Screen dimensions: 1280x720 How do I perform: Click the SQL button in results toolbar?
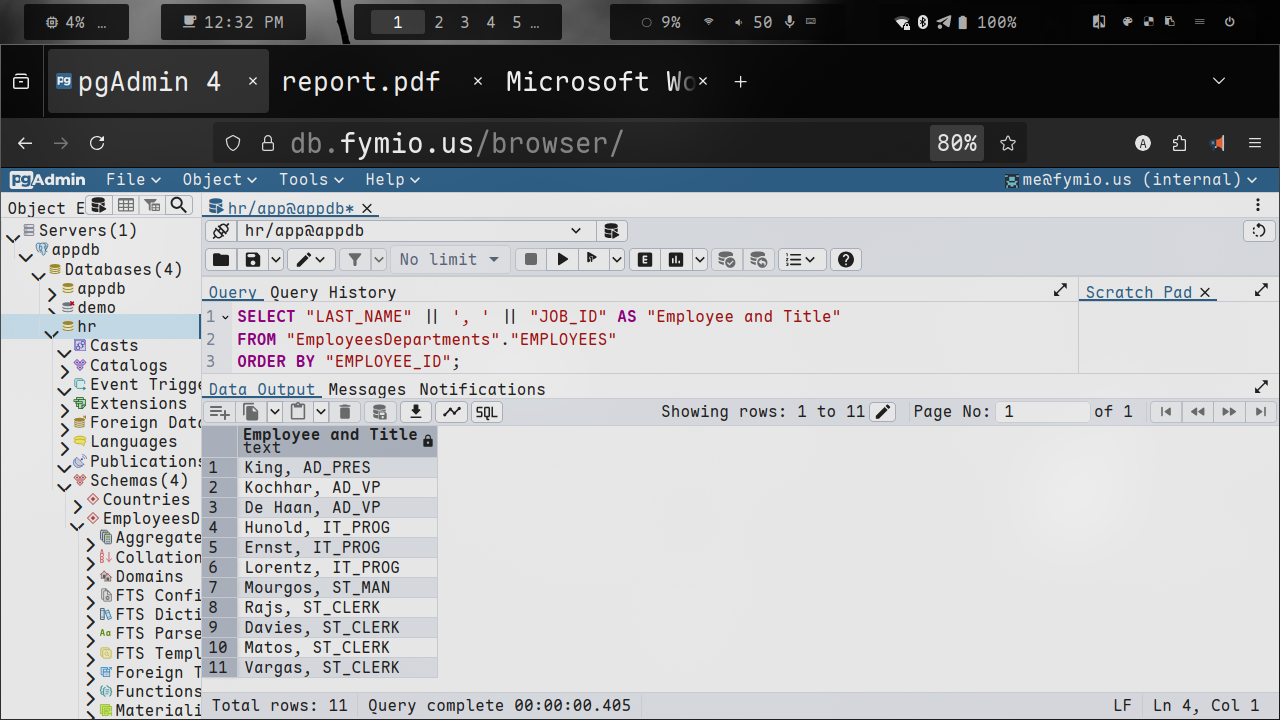pyautogui.click(x=487, y=412)
